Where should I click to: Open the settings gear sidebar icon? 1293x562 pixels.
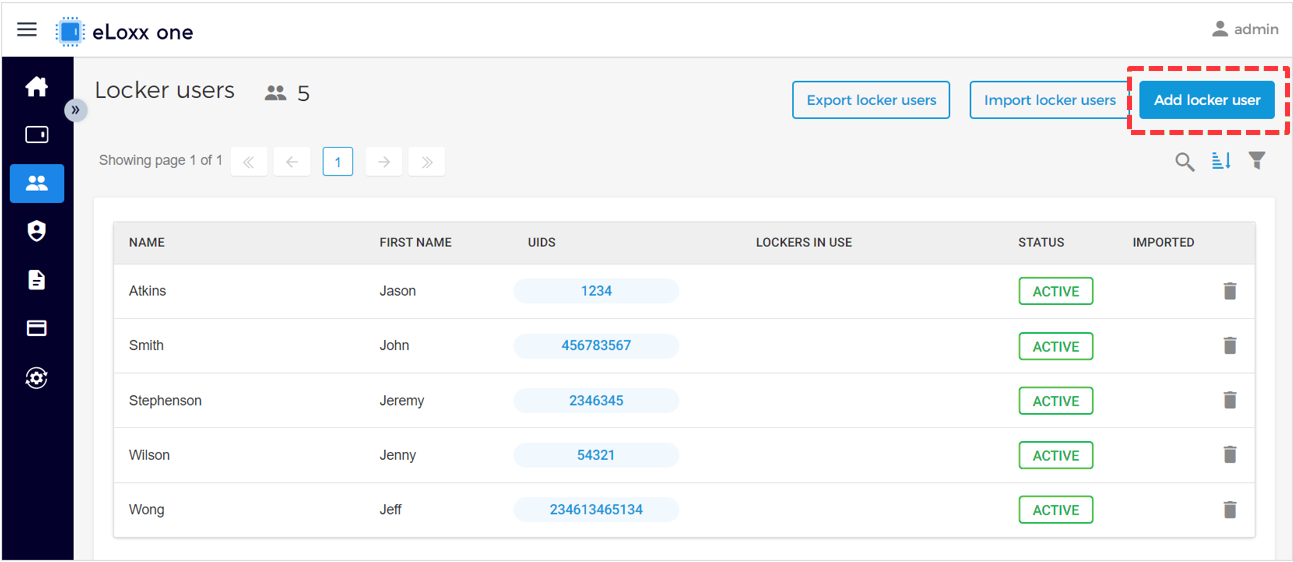pos(37,377)
